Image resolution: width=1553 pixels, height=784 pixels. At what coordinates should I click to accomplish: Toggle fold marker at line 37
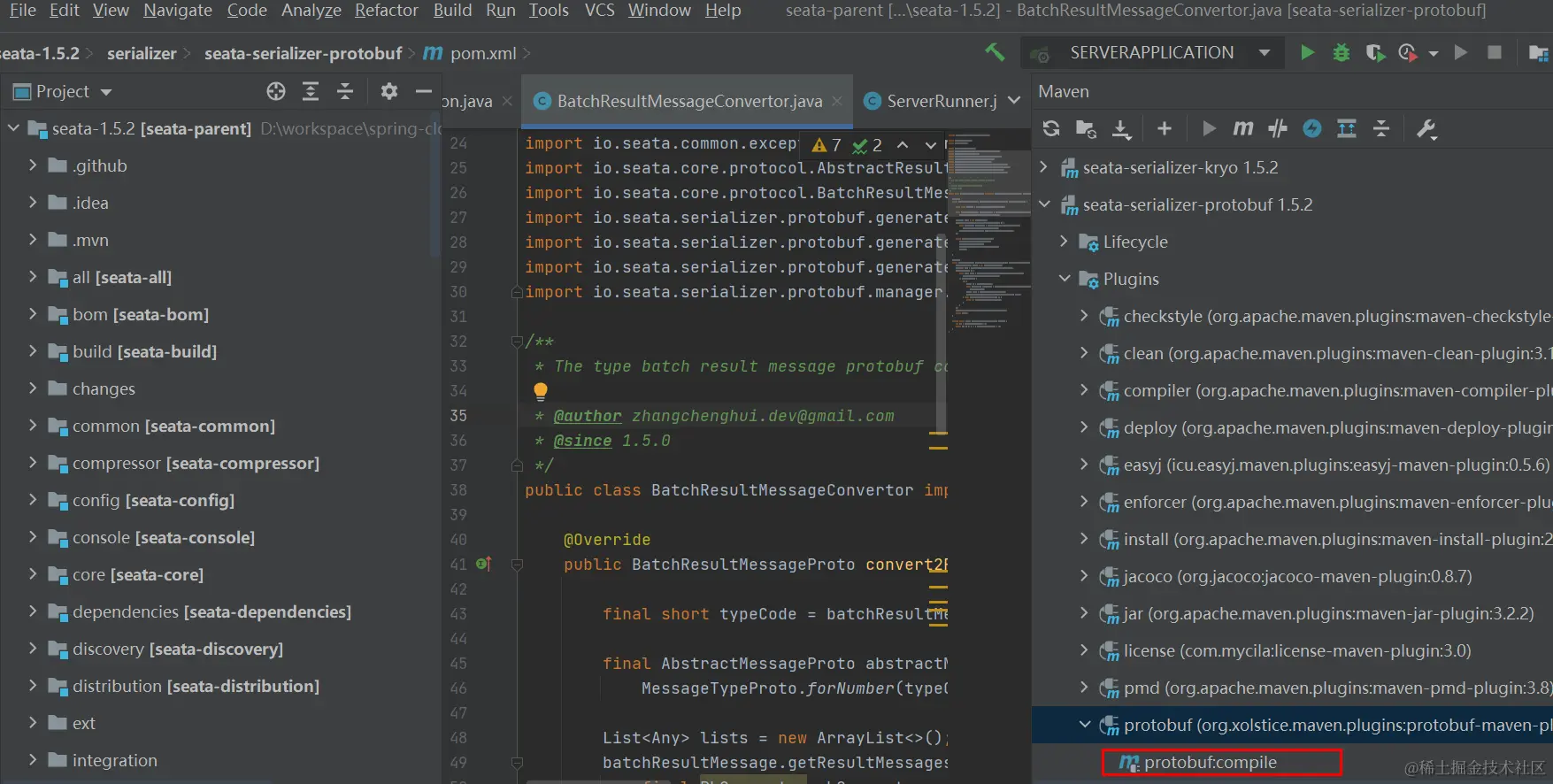pos(518,465)
